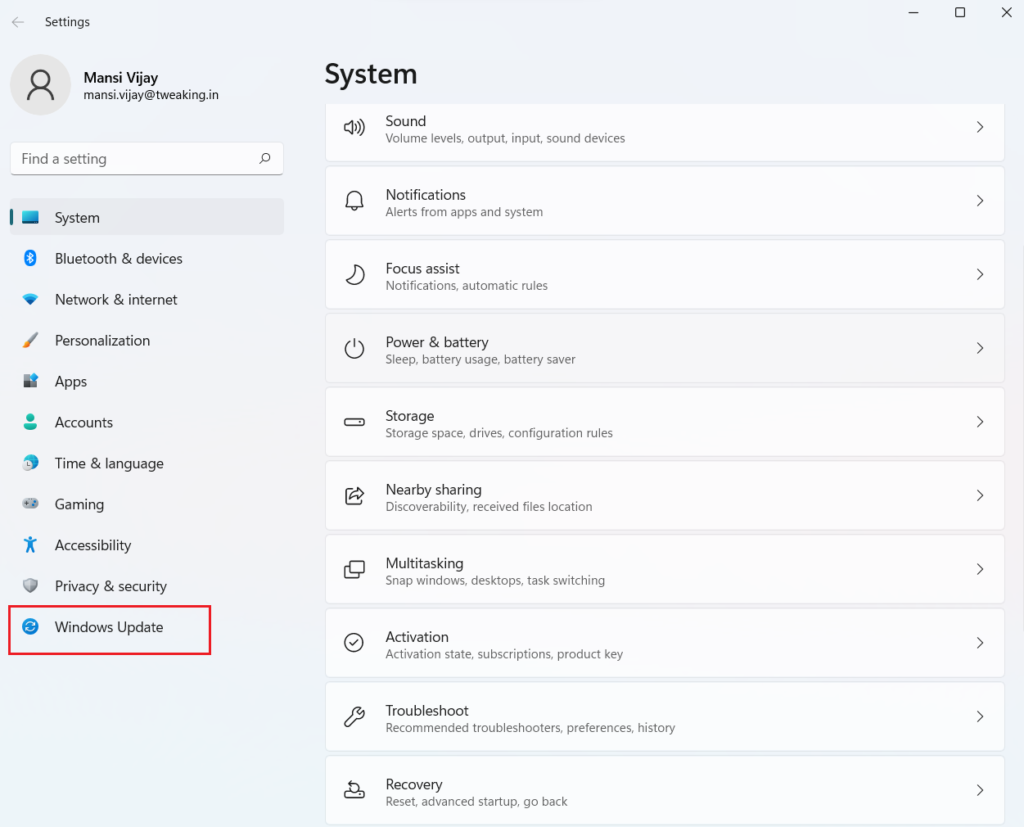Click the Bluetooth icon in sidebar

[30, 258]
